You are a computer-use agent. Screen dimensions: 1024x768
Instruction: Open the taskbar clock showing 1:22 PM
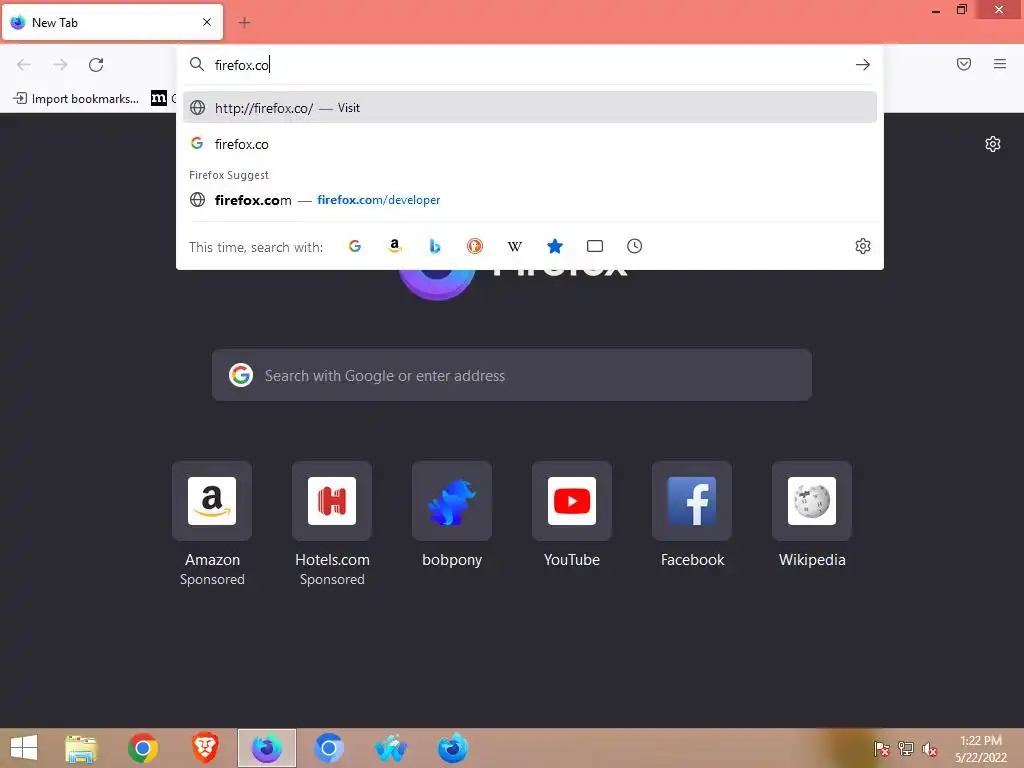(x=981, y=749)
